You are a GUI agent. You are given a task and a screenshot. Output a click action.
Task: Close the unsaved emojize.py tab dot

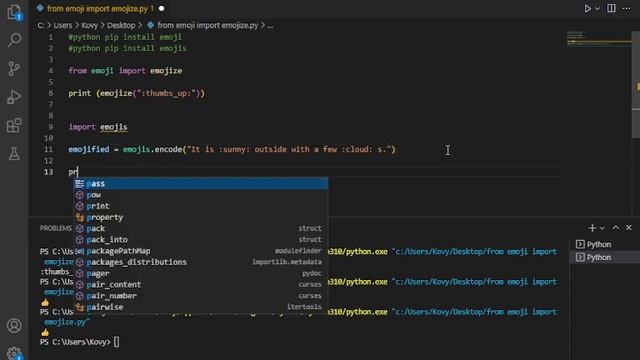162,9
